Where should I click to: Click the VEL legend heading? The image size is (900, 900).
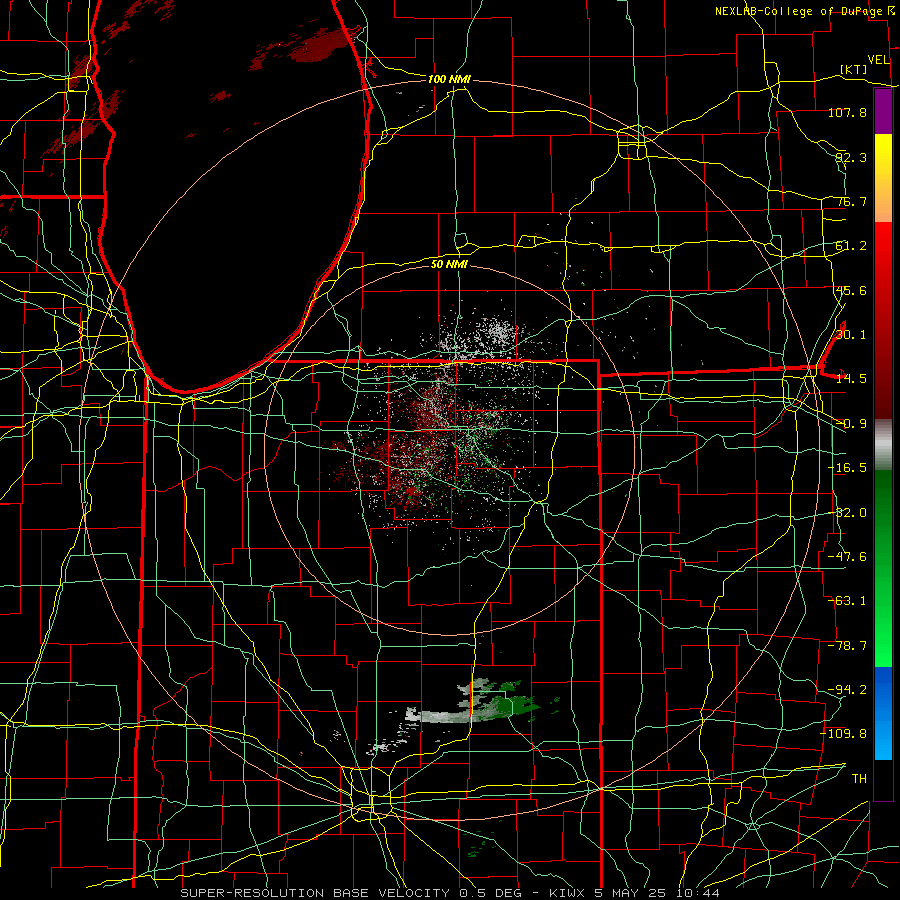coord(878,60)
